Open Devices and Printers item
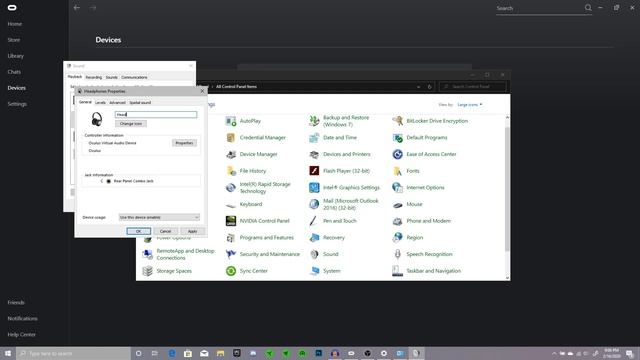This screenshot has width=640, height=360. pyautogui.click(x=340, y=154)
